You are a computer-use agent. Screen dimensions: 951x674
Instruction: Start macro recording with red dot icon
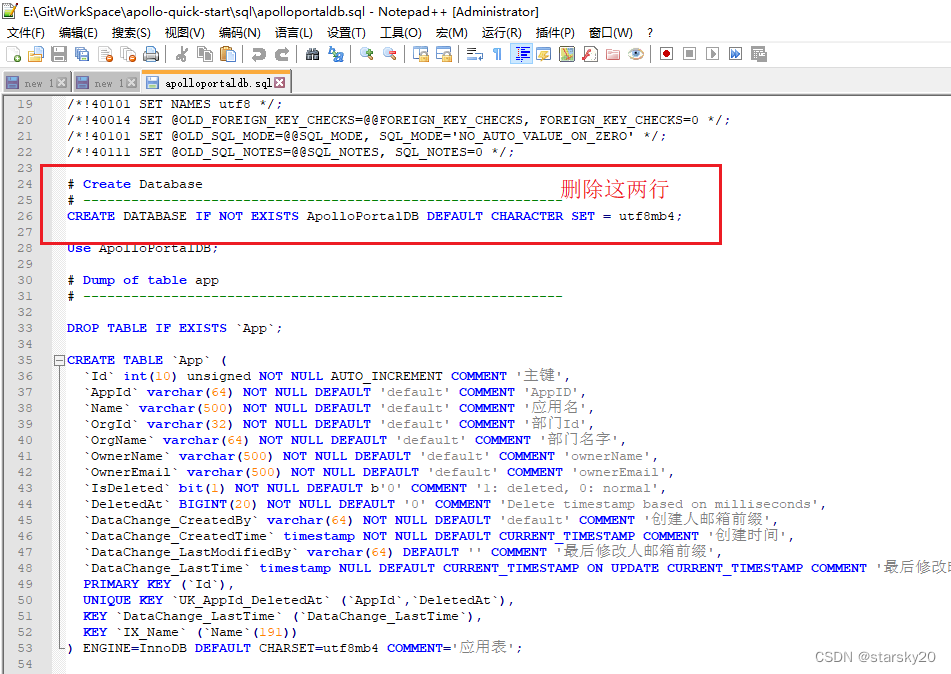[x=667, y=55]
